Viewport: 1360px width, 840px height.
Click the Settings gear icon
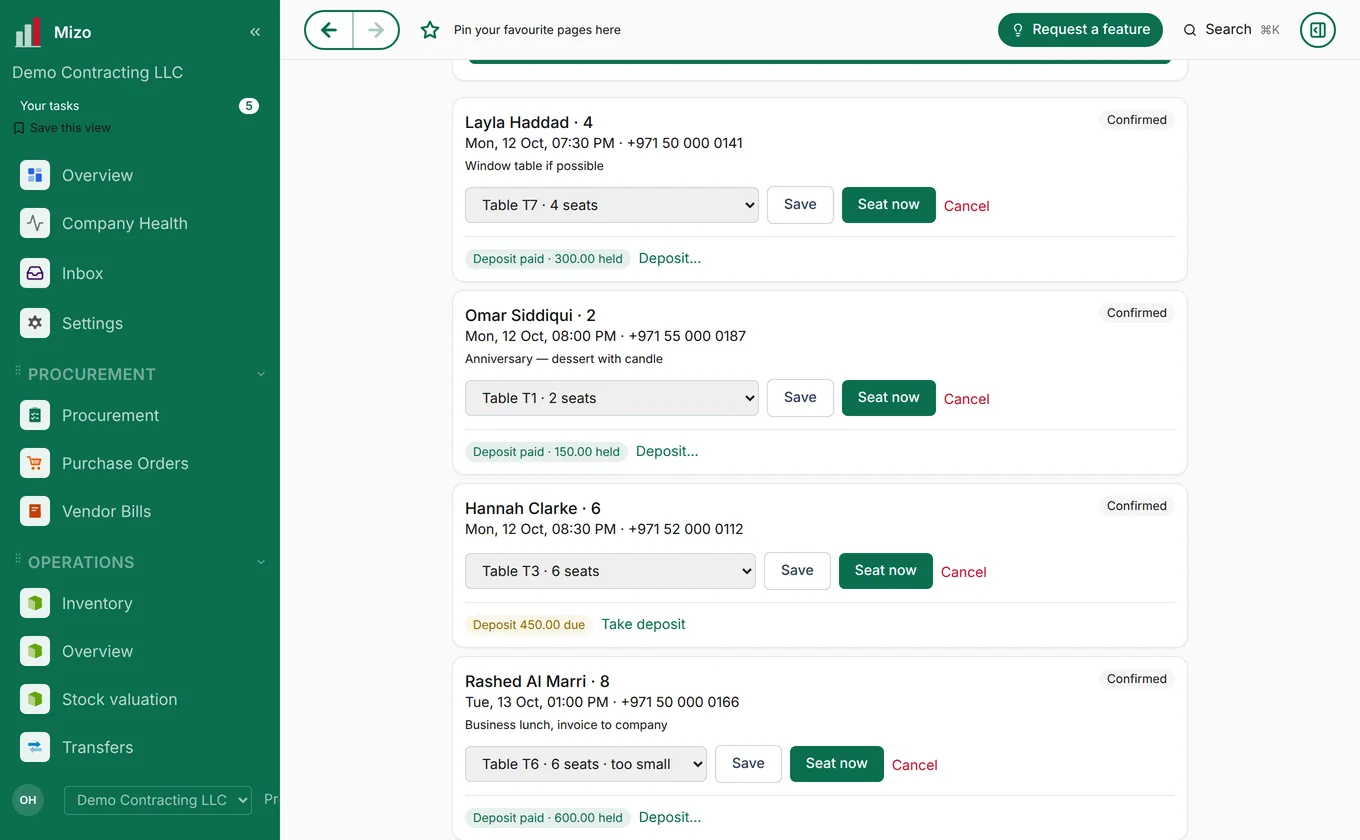35,323
